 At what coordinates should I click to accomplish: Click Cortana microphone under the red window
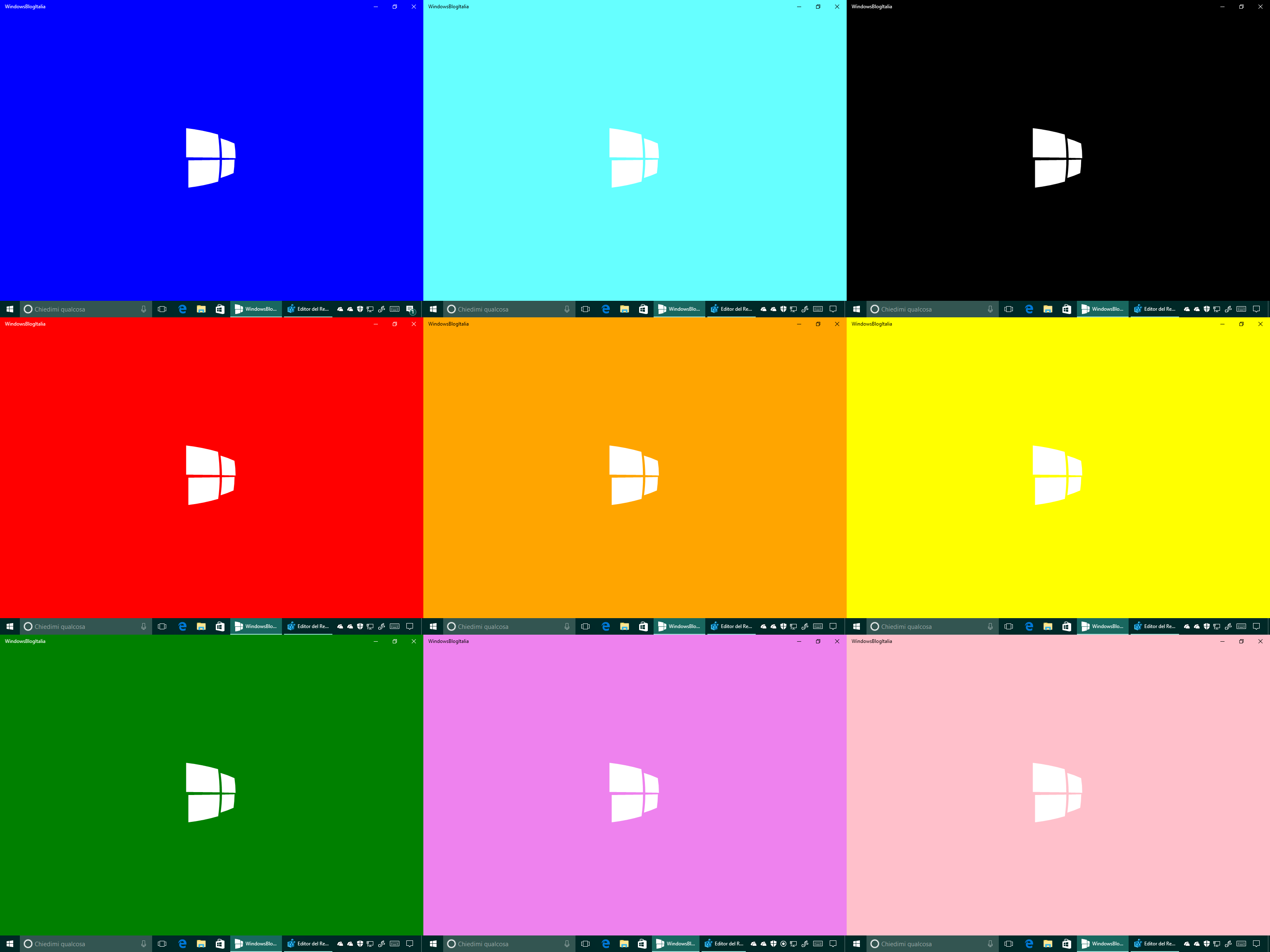[143, 627]
